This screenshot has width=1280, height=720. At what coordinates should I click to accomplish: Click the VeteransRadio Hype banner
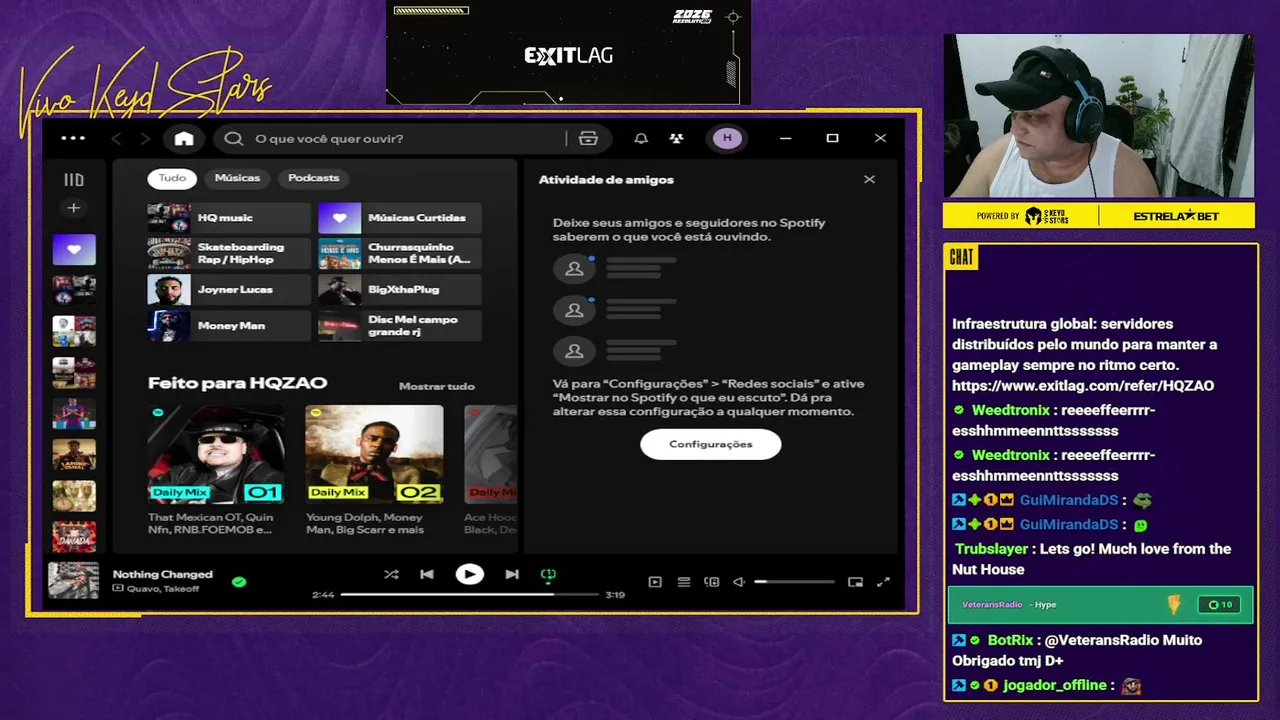coord(1100,604)
